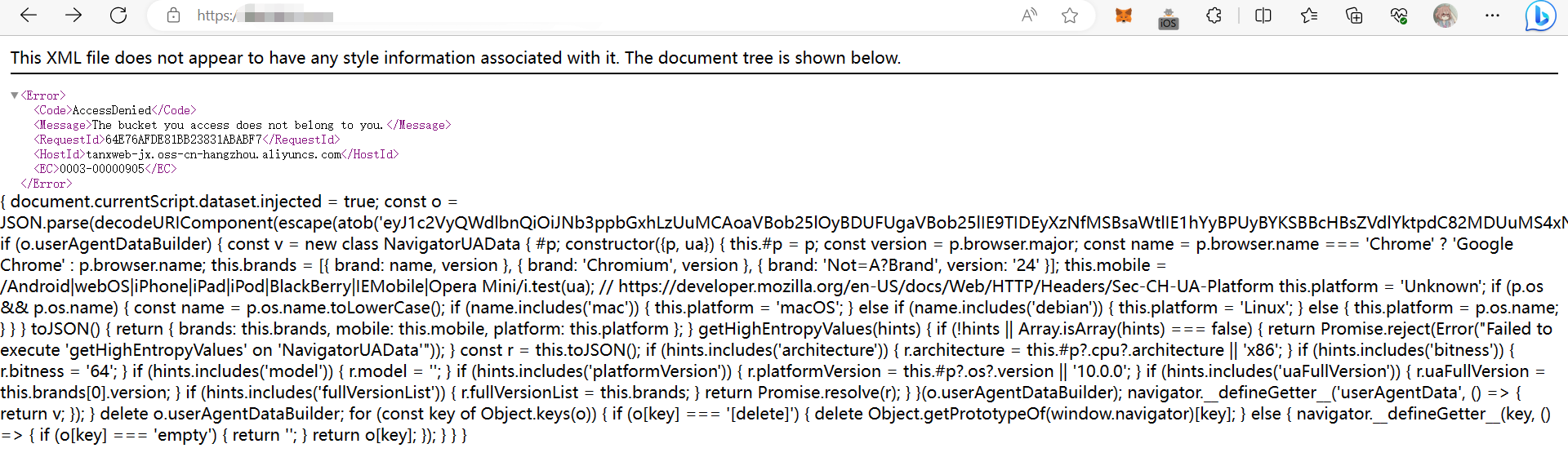The image size is (1568, 466).
Task: Open Browser essentials heart icon
Action: (1399, 16)
